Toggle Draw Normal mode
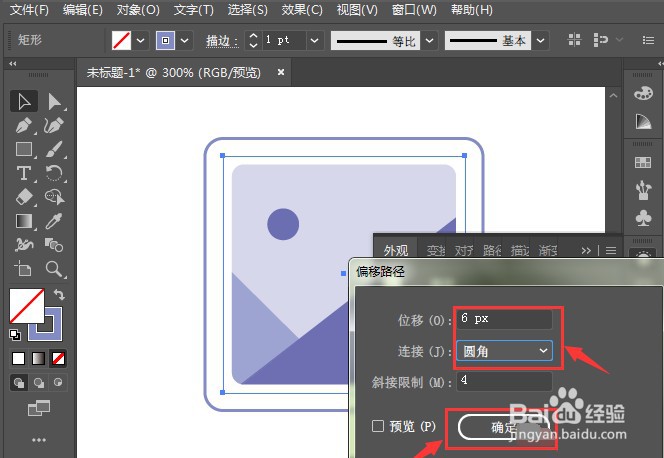The width and height of the screenshot is (664, 458). [19, 383]
